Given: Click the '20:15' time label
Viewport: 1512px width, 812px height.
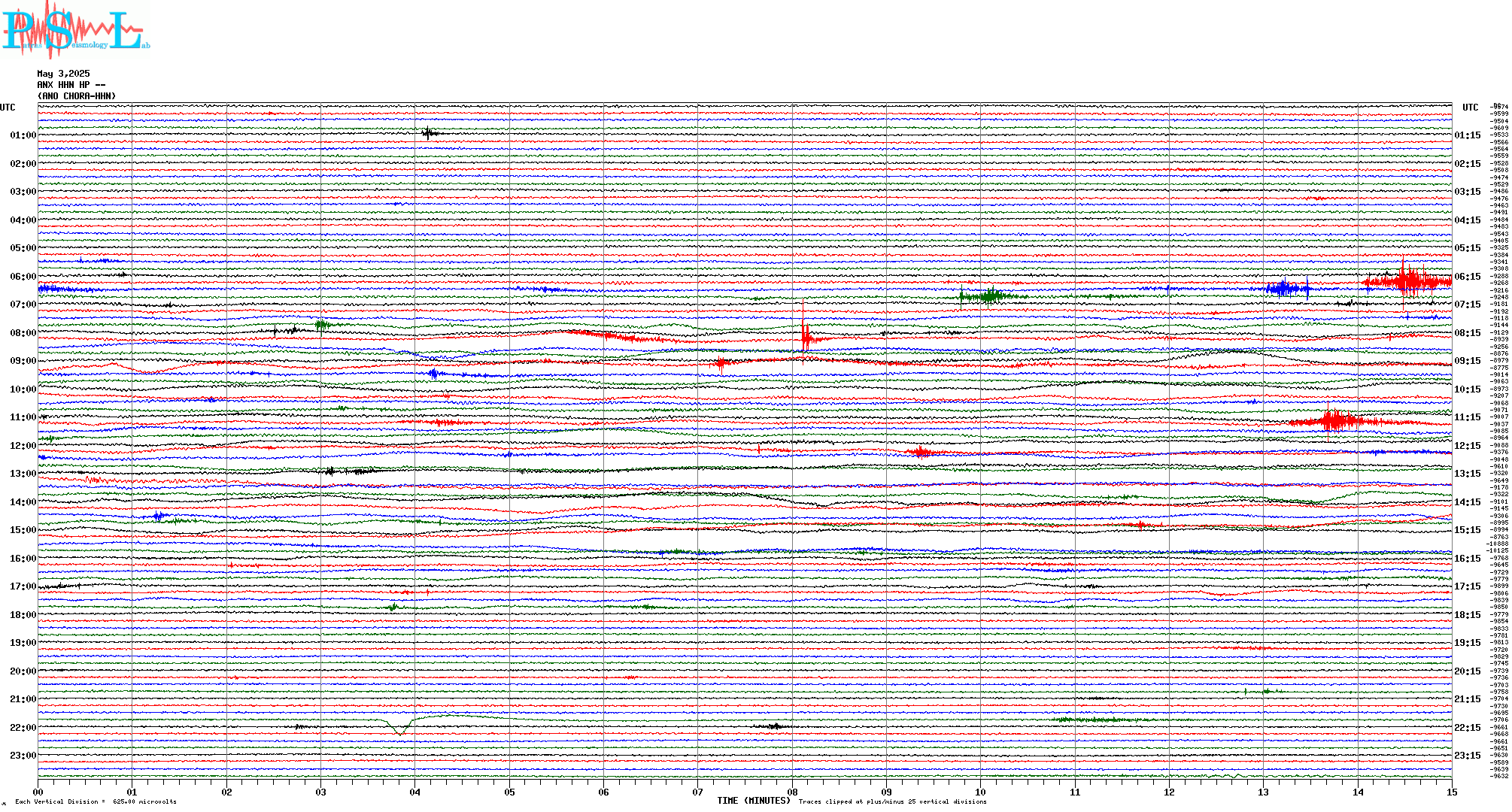Looking at the screenshot, I should tap(1468, 671).
